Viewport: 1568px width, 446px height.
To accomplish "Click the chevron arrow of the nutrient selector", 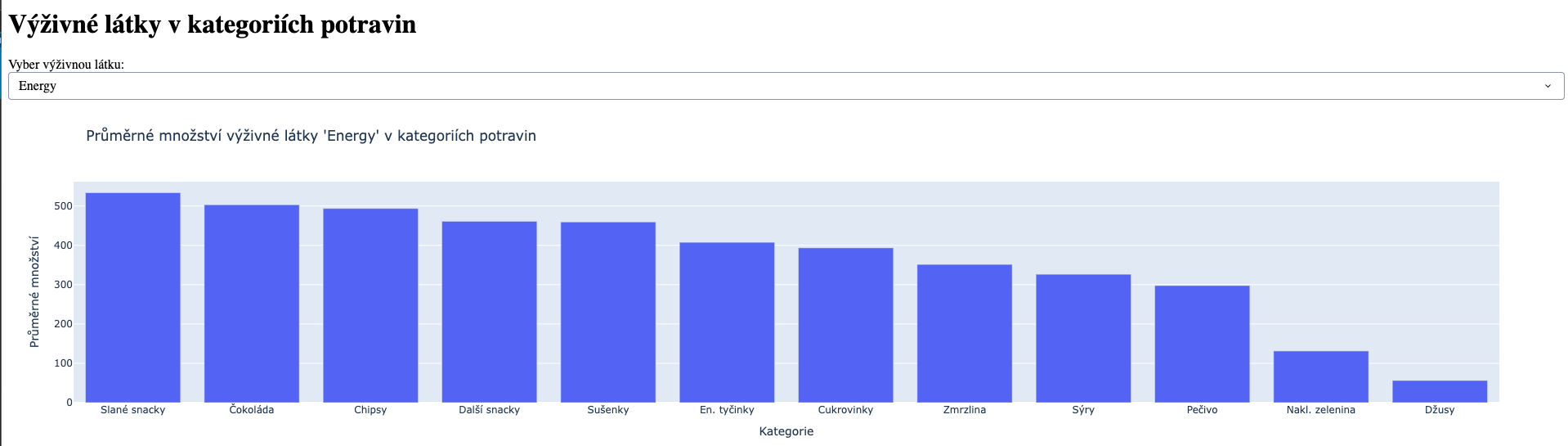I will coord(1547,86).
